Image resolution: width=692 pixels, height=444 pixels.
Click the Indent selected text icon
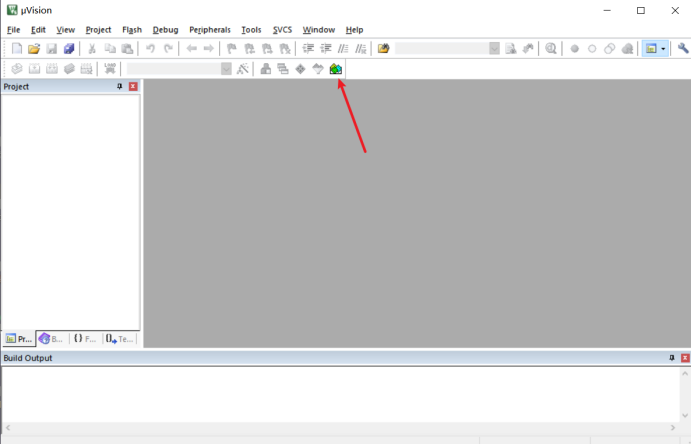pos(308,49)
